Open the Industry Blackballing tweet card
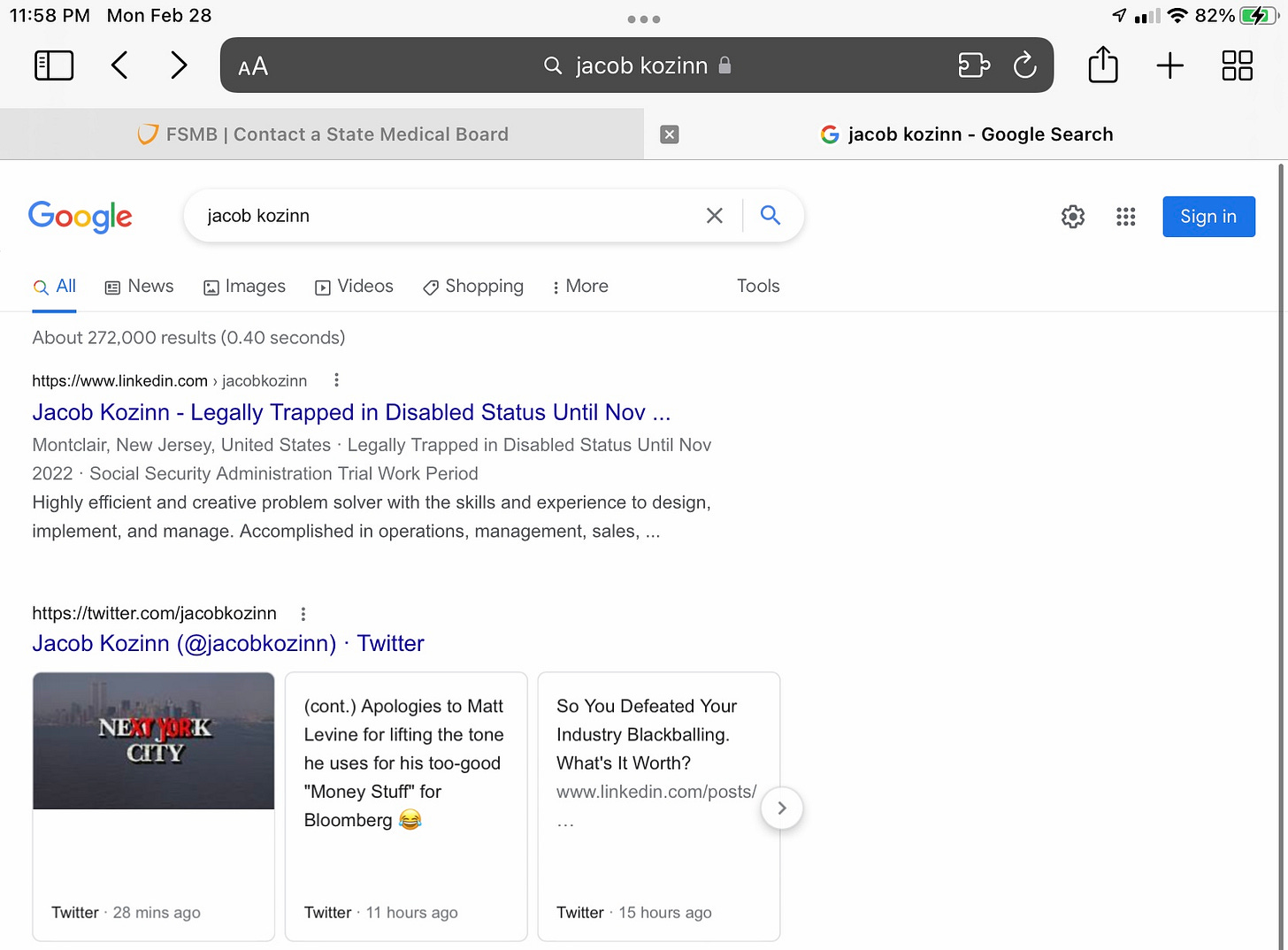Screen dimensions: 1288x950 point(659,807)
